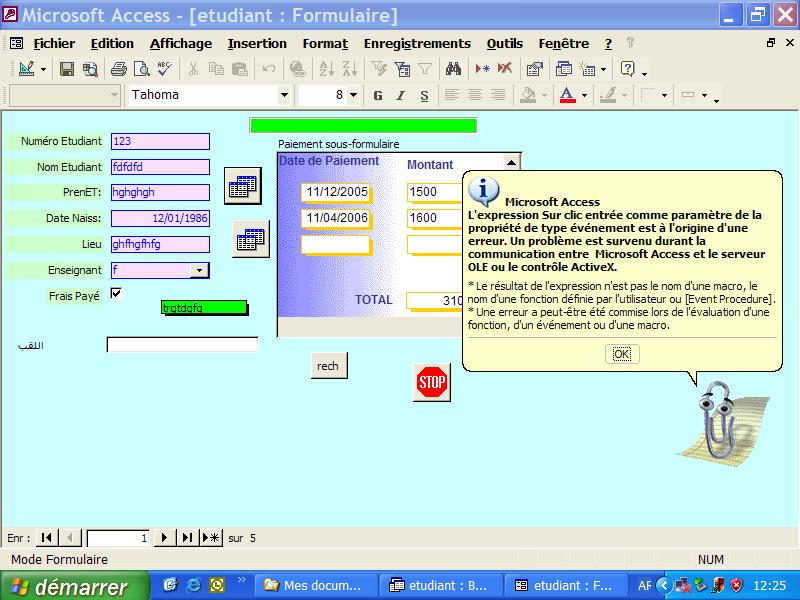Open the Outils menu

click(505, 44)
